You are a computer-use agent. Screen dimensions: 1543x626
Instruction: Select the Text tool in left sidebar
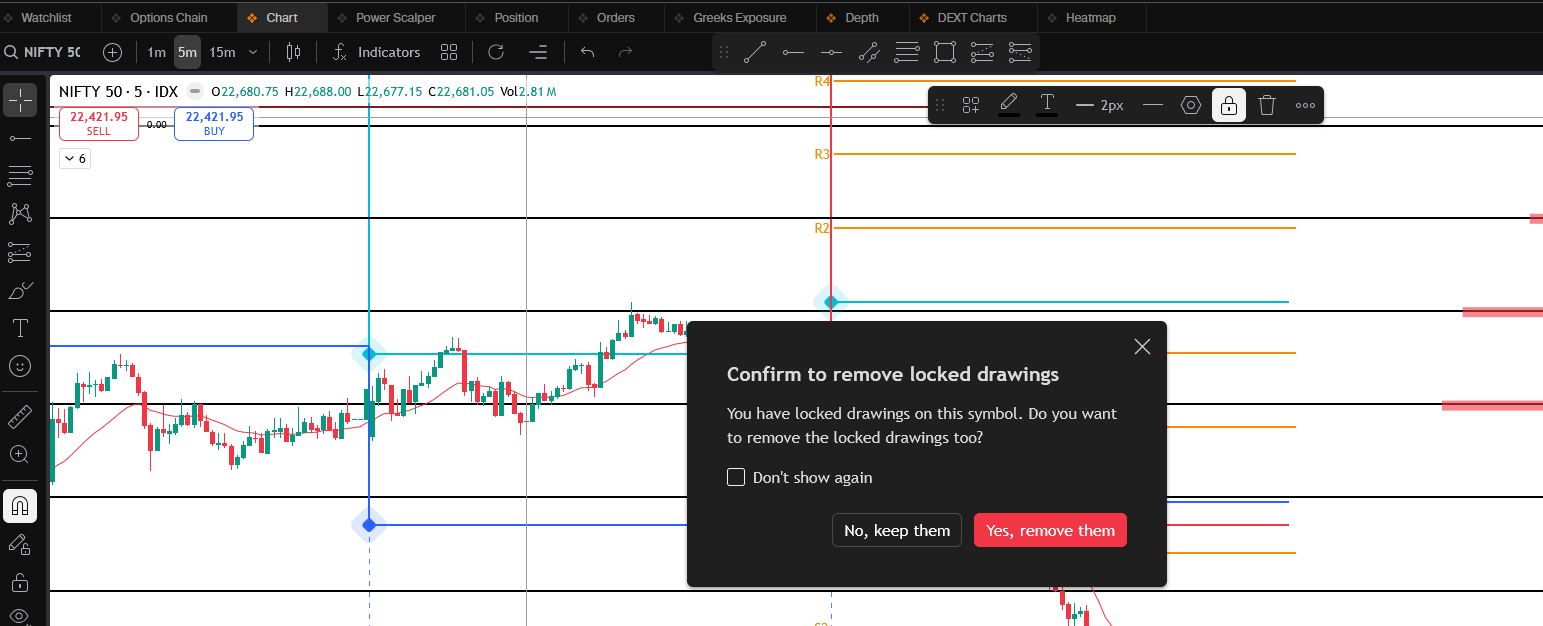click(x=20, y=328)
